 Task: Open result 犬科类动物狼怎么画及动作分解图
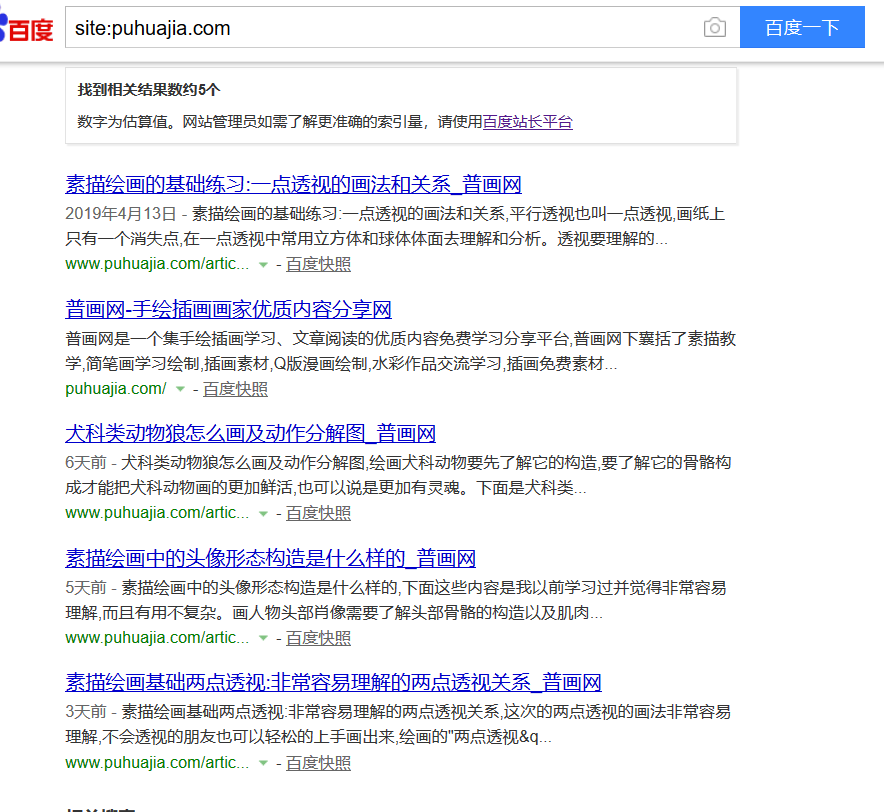click(250, 434)
